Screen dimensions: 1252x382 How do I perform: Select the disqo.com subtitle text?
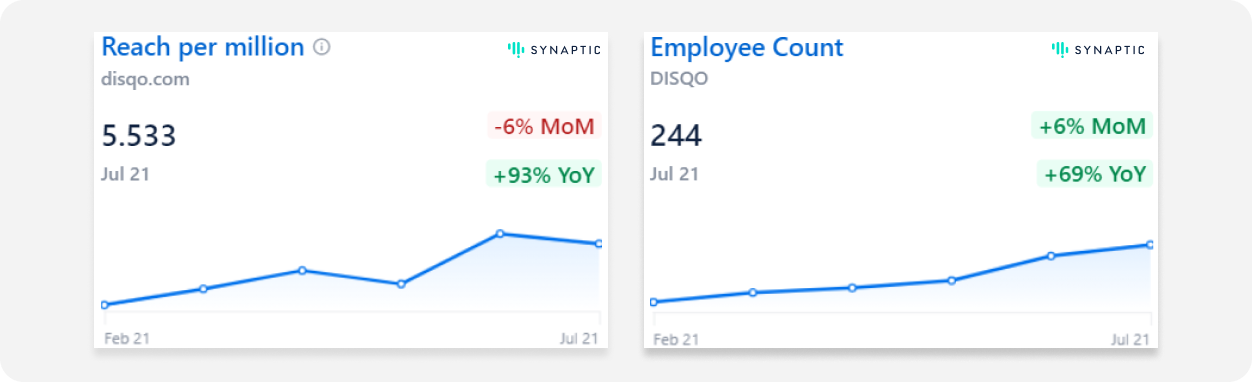coord(145,80)
